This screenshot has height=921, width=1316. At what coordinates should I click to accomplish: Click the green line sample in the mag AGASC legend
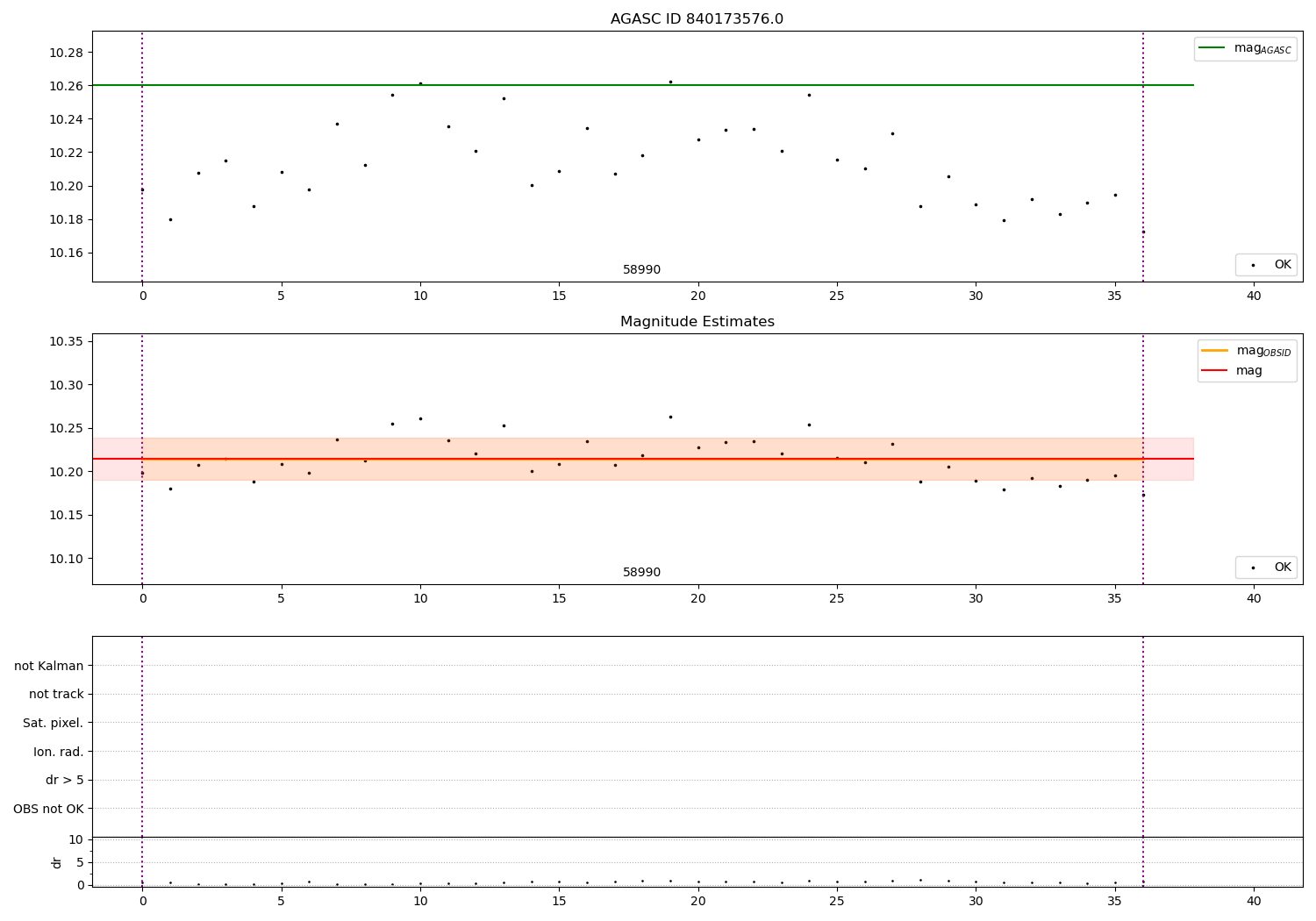(x=1212, y=48)
